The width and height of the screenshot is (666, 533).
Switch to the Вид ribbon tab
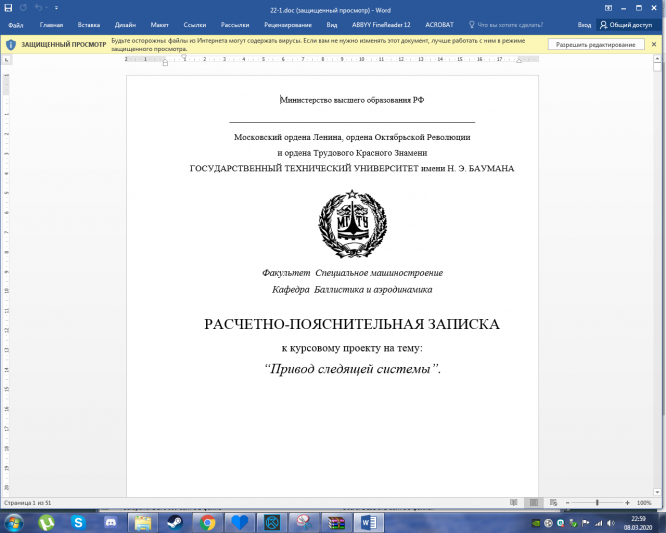[x=332, y=25]
